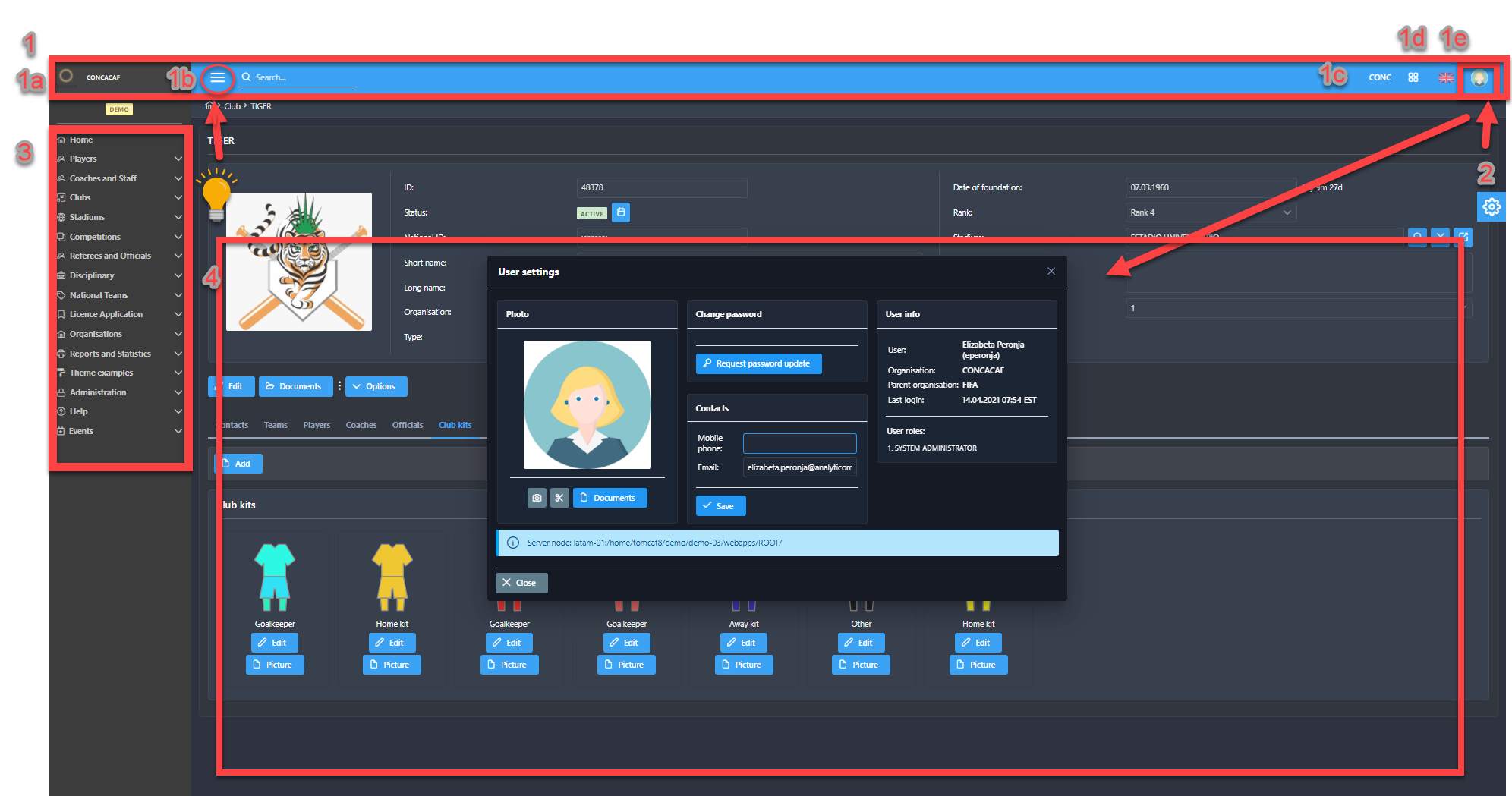Click the Mobile phone input field

799,443
